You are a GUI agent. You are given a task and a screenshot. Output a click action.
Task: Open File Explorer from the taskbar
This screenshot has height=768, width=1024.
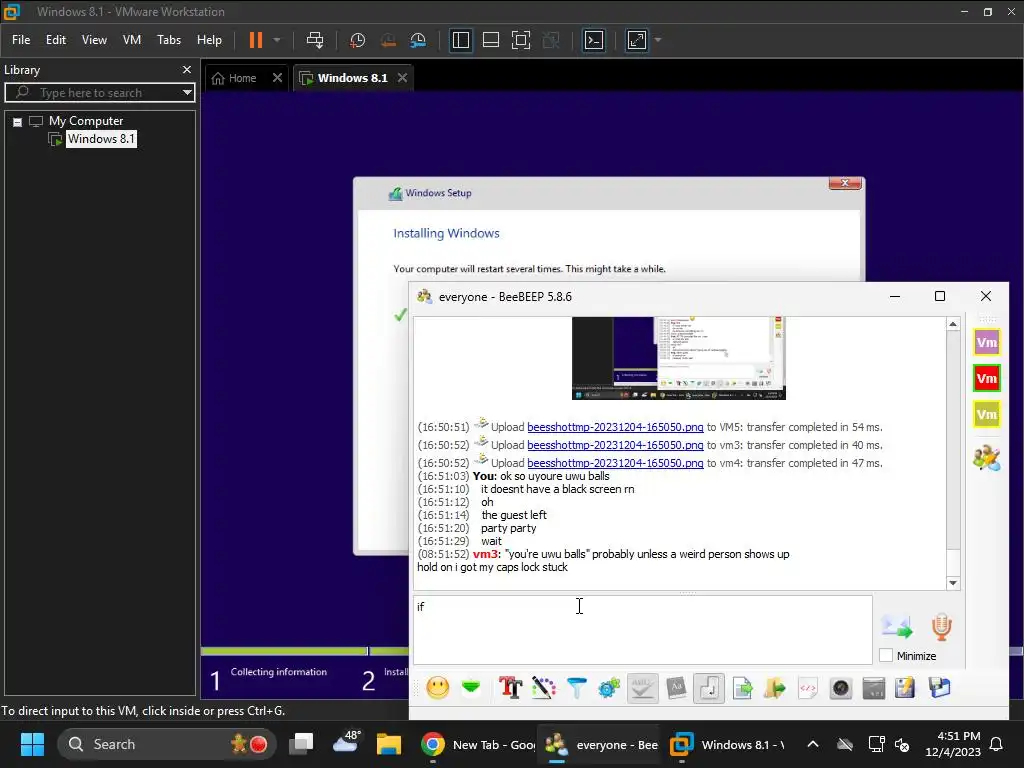pos(389,744)
